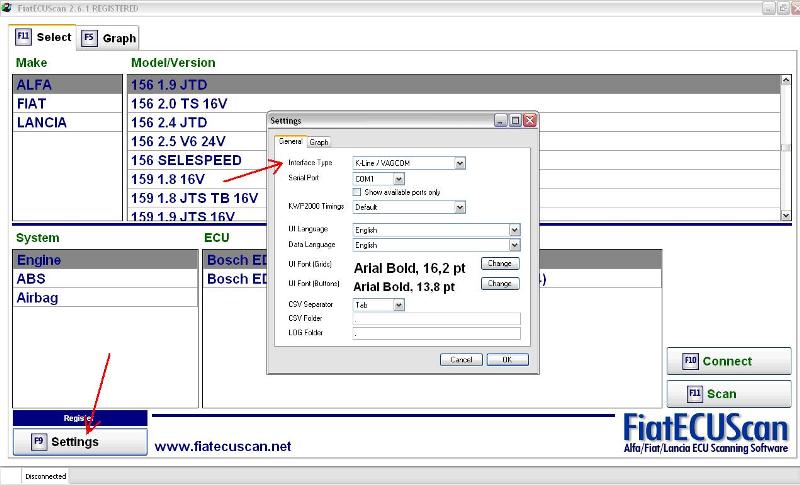
Task: Open Settings with the F9 button
Action: pos(80,442)
